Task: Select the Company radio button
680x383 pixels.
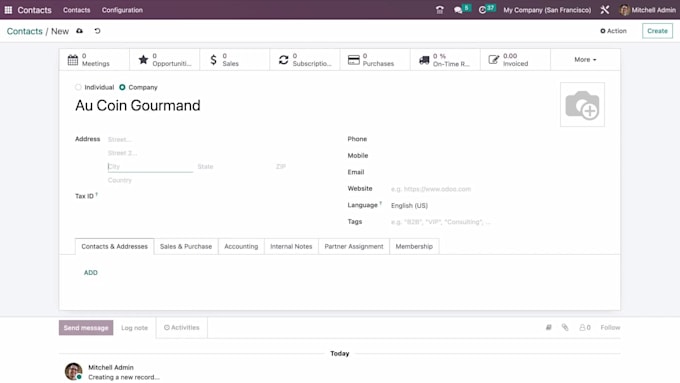Action: tap(122, 87)
